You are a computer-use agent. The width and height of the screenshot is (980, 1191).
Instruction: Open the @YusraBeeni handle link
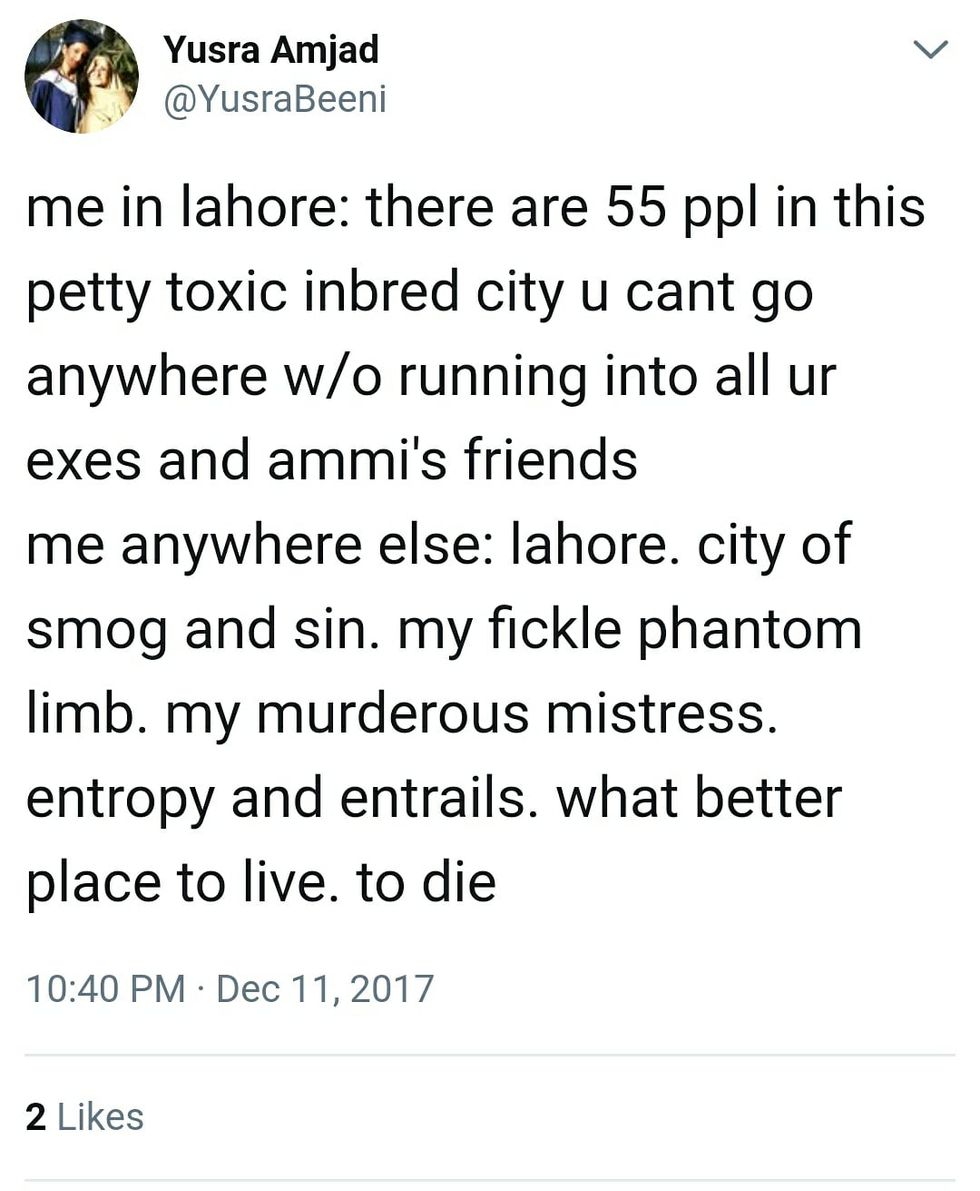pos(275,99)
